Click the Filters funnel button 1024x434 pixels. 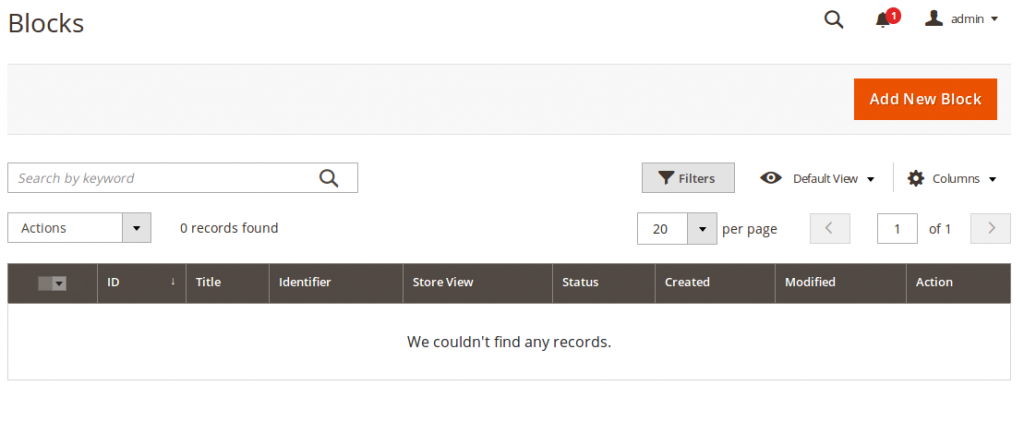click(x=688, y=178)
